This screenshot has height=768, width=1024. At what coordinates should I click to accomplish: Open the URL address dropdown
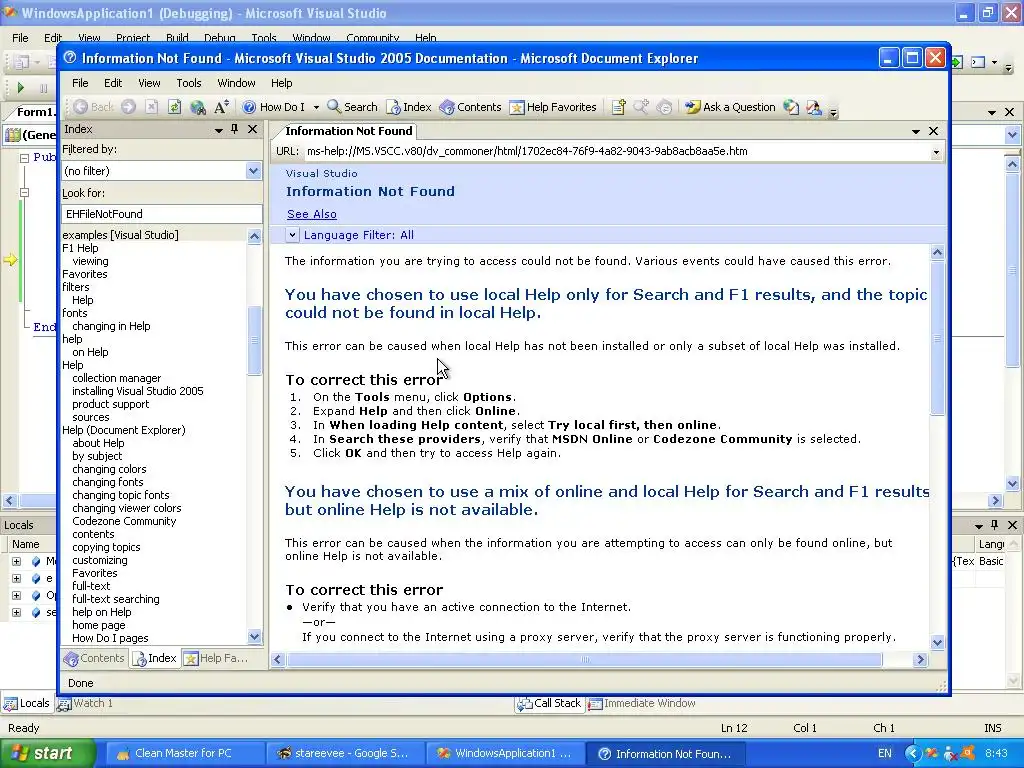click(936, 152)
